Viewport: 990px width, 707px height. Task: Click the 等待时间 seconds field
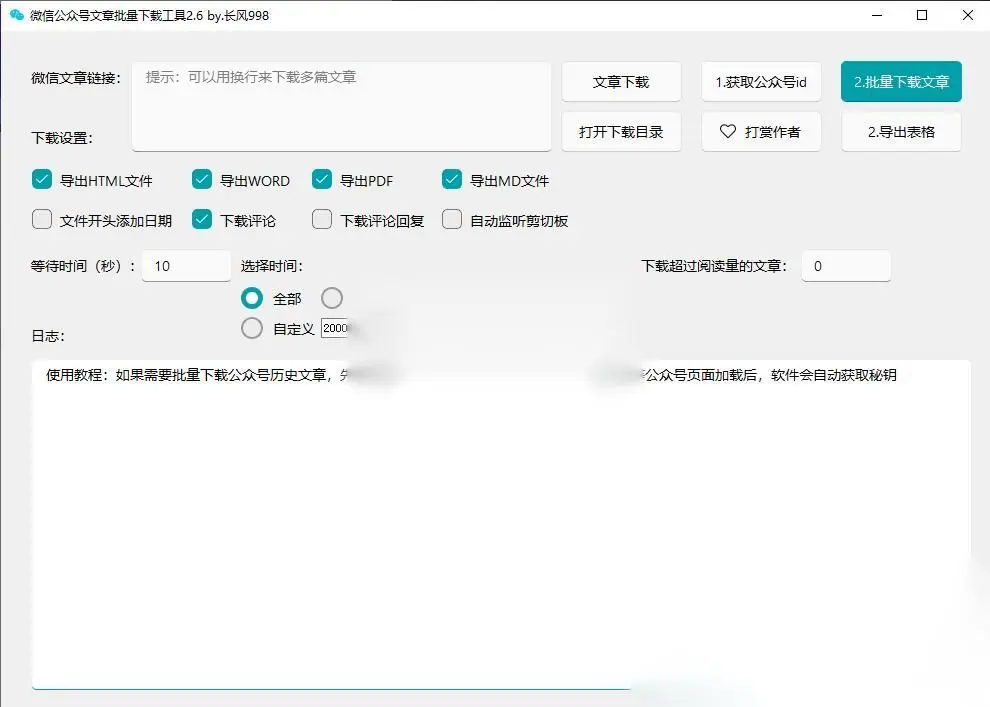click(186, 266)
